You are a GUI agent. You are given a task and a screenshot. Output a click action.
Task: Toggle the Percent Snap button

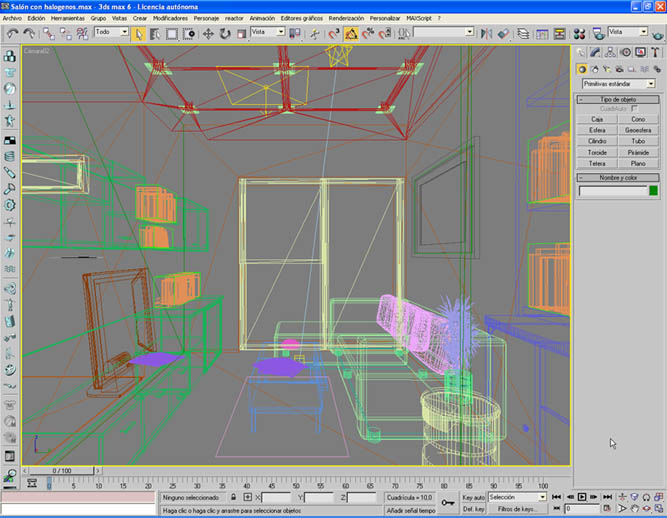pos(368,34)
